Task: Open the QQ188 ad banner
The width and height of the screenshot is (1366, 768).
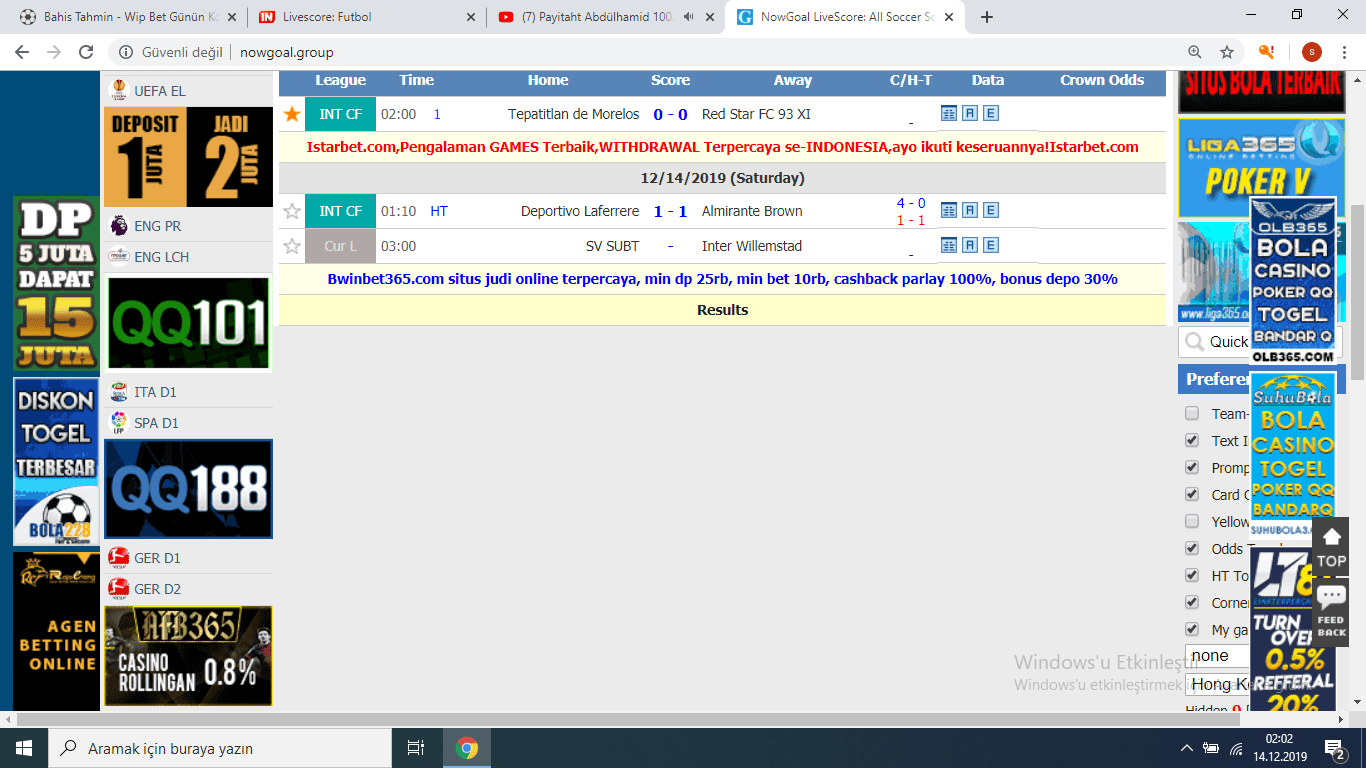Action: coord(188,489)
